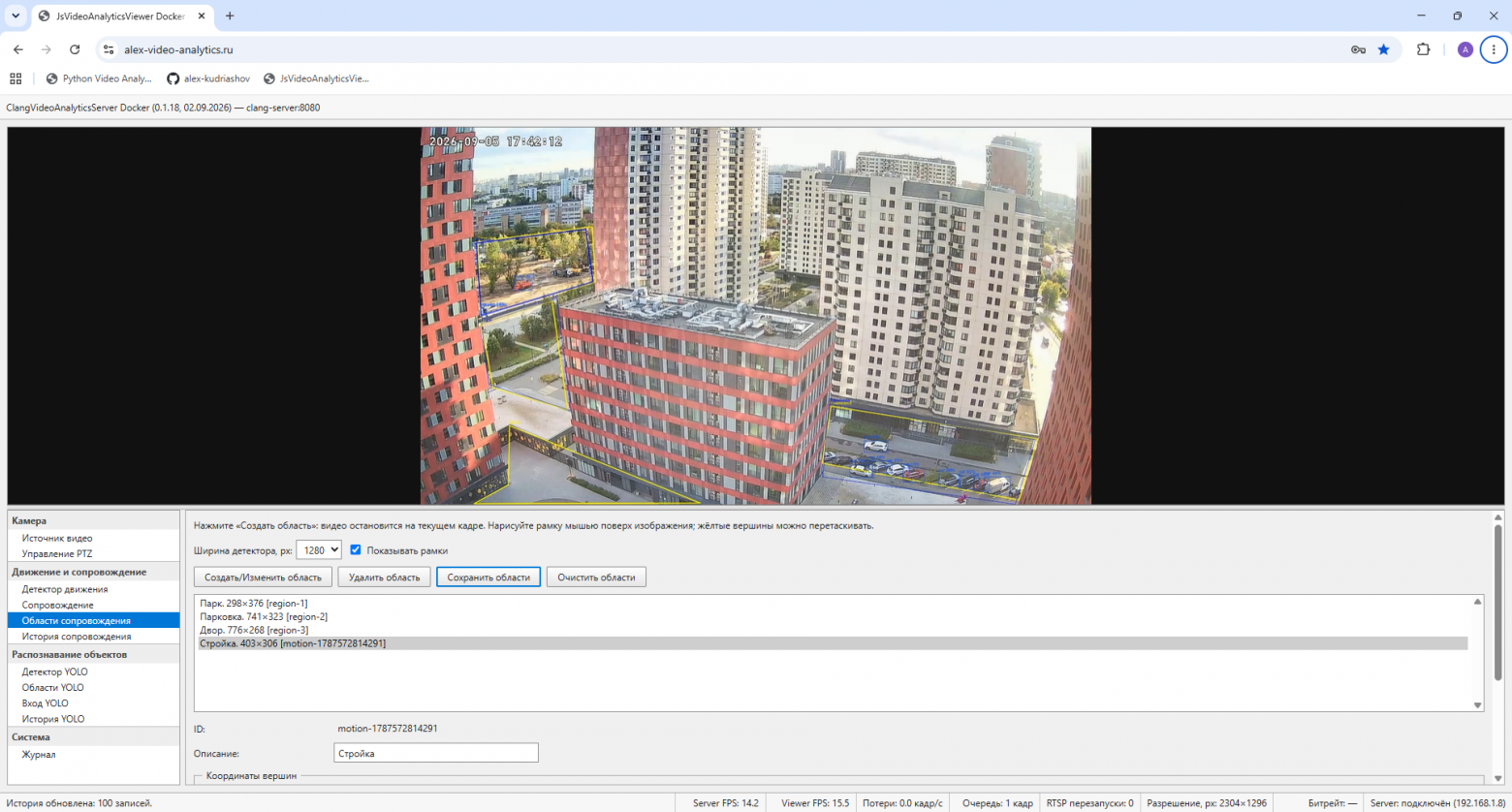
Task: Select the Стройка. 403×306 region row
Action: click(833, 643)
